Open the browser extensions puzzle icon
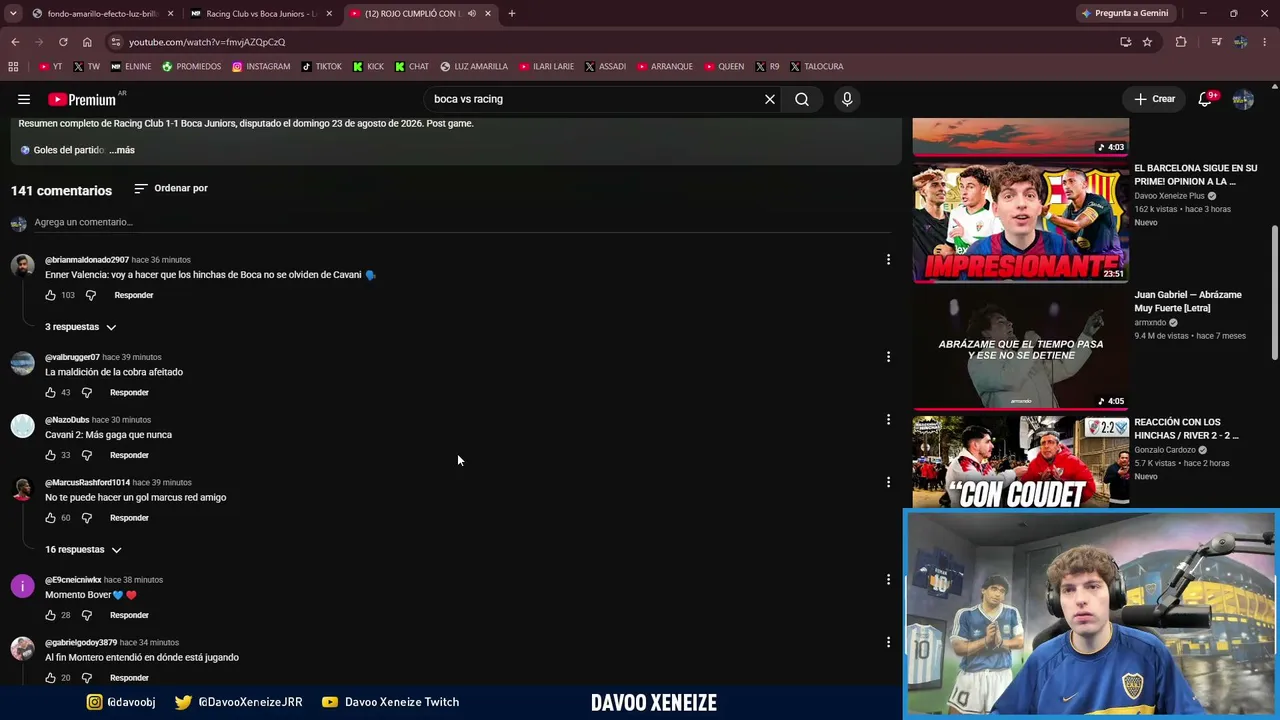The height and width of the screenshot is (720, 1280). (1181, 42)
